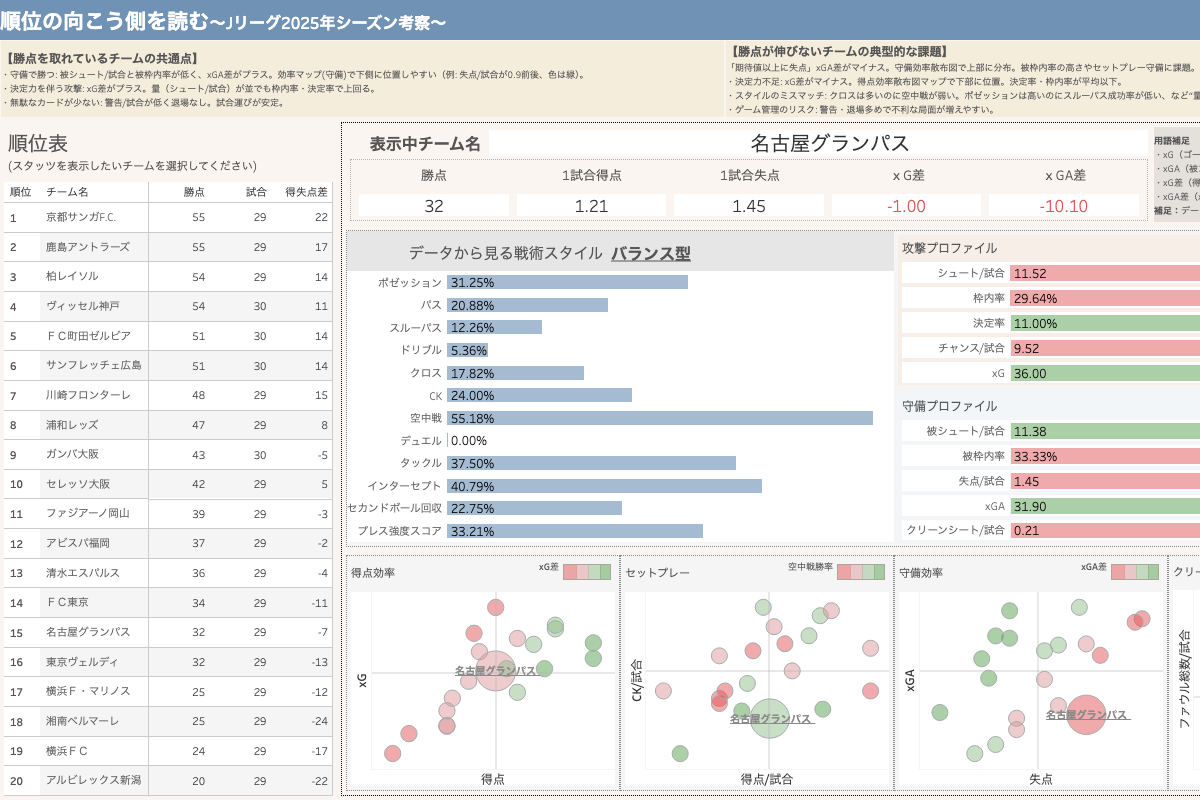Select the チャンス/試合 9.52 bar
This screenshot has height=800, width=1200.
[1105, 348]
